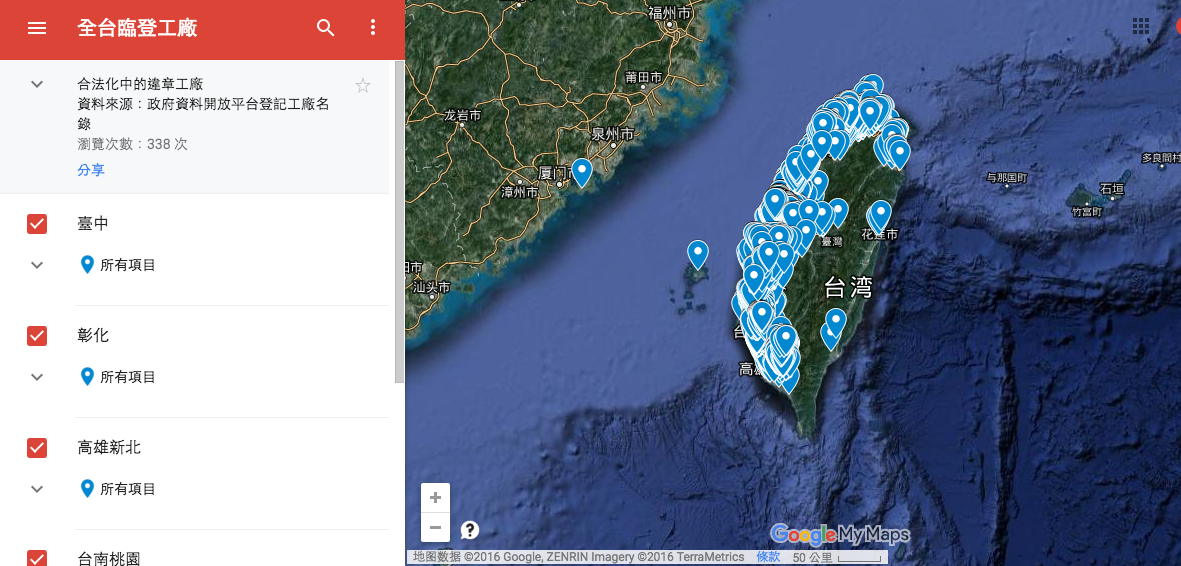Screen dimensions: 1181x566
Task: Select 所有項目 under 彰化
Action: coord(128,377)
